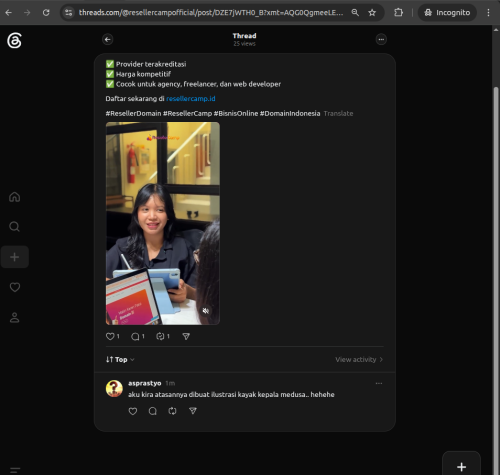The image size is (500, 475).
Task: Click the #ResellerDomain hashtag
Action: [133, 113]
